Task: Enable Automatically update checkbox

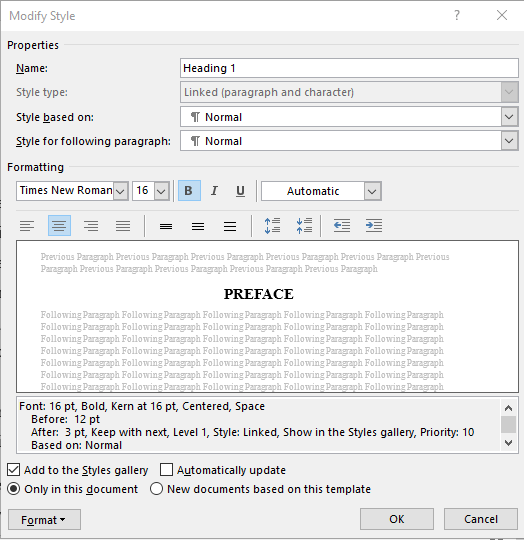Action: tap(166, 470)
